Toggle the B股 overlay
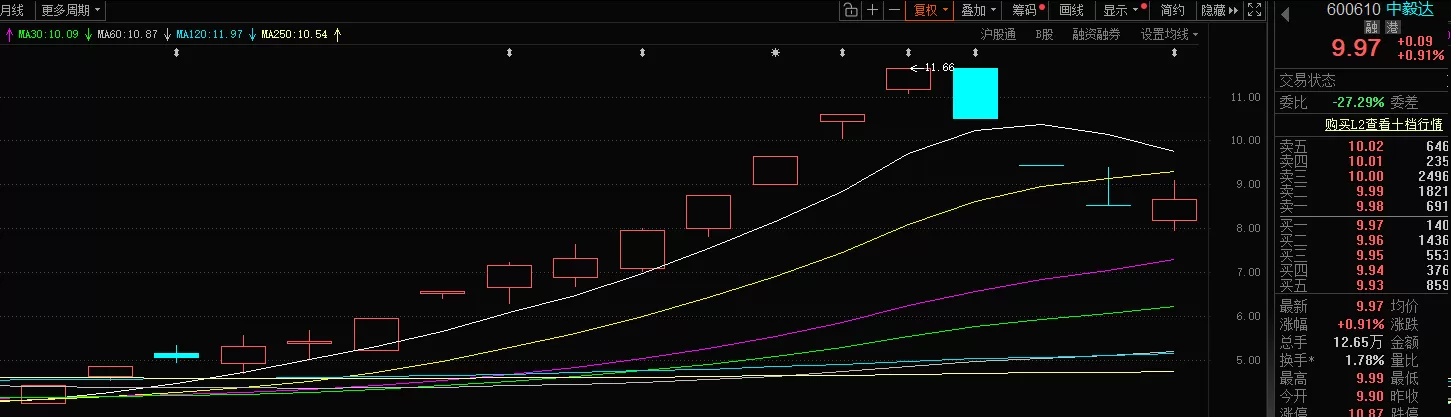Image resolution: width=1451 pixels, height=417 pixels. 1044,34
